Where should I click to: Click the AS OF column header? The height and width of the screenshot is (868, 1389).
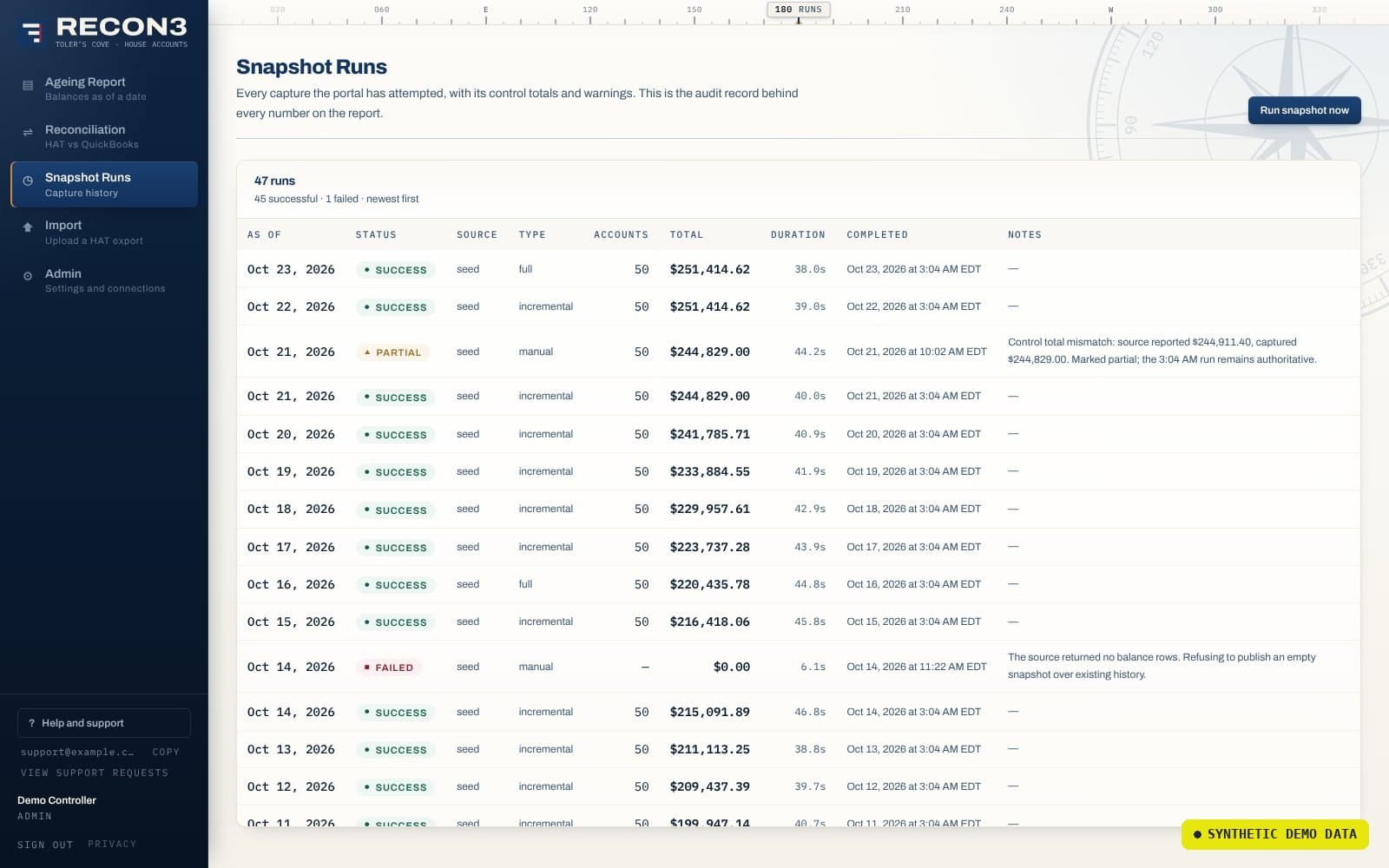click(264, 234)
